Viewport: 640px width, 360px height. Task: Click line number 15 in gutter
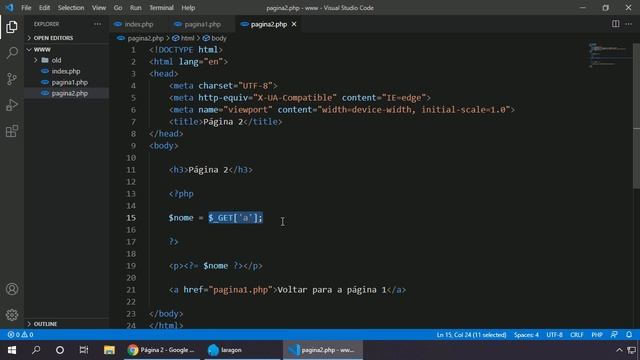click(x=131, y=218)
